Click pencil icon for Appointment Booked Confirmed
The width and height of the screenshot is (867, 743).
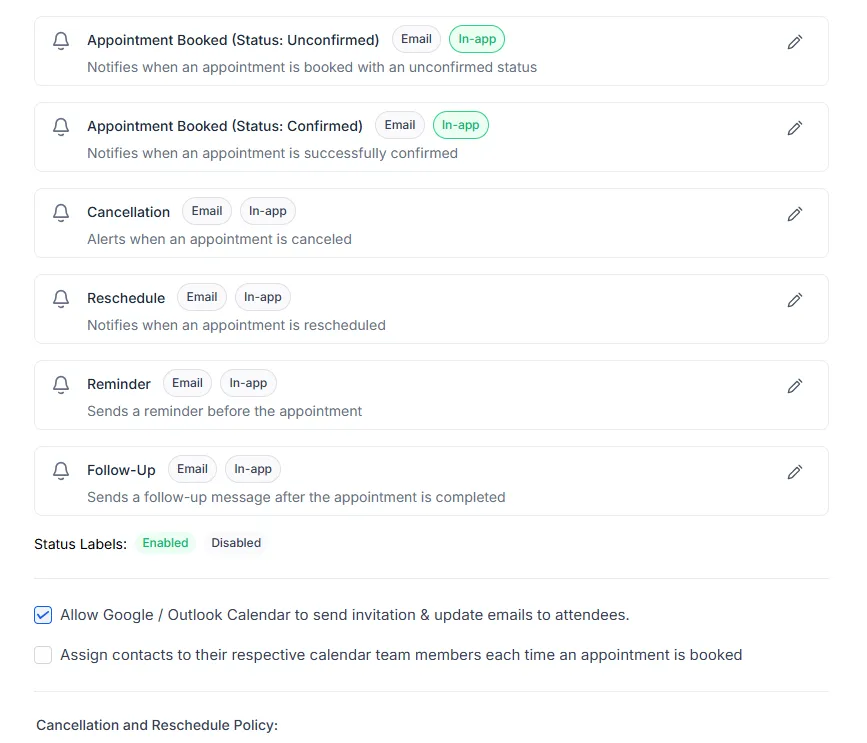pos(795,128)
